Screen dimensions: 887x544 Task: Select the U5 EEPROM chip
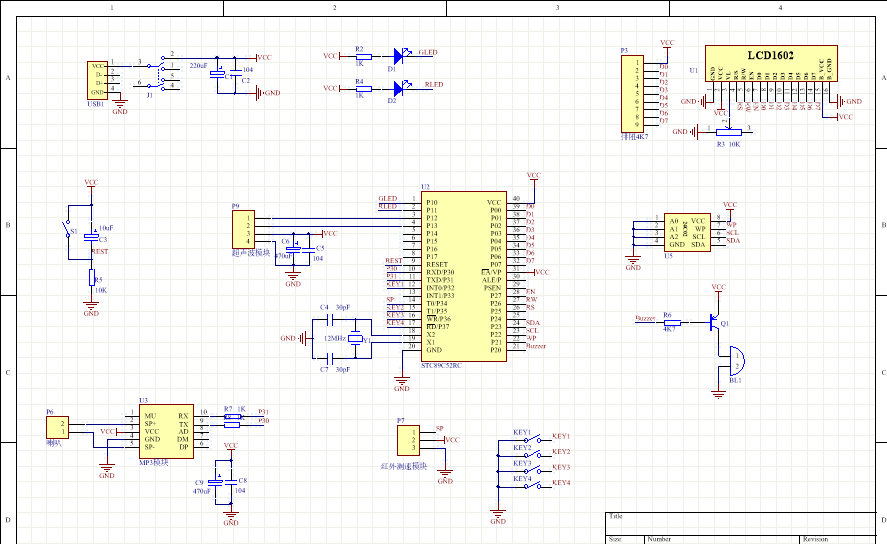687,232
